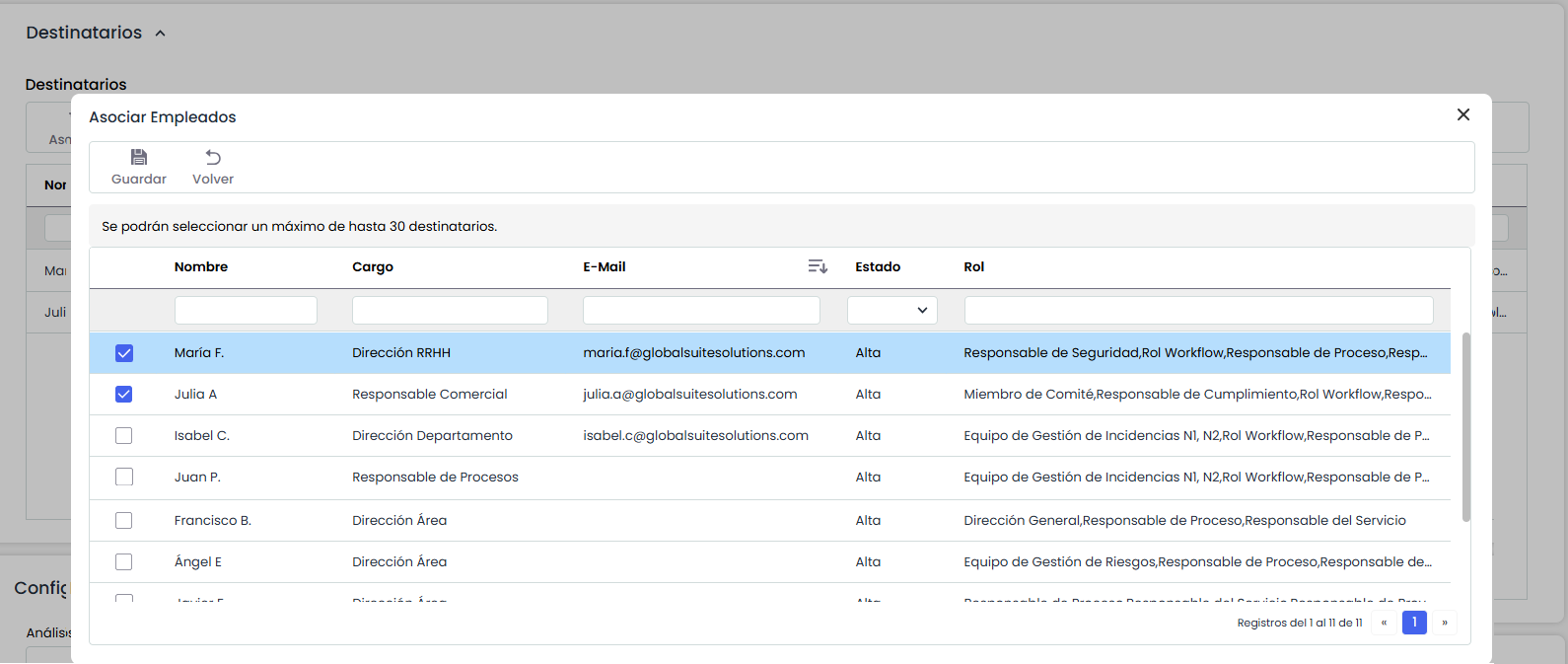Viewport: 1568px width, 664px height.
Task: Click the Rol filter input field
Action: click(1198, 310)
